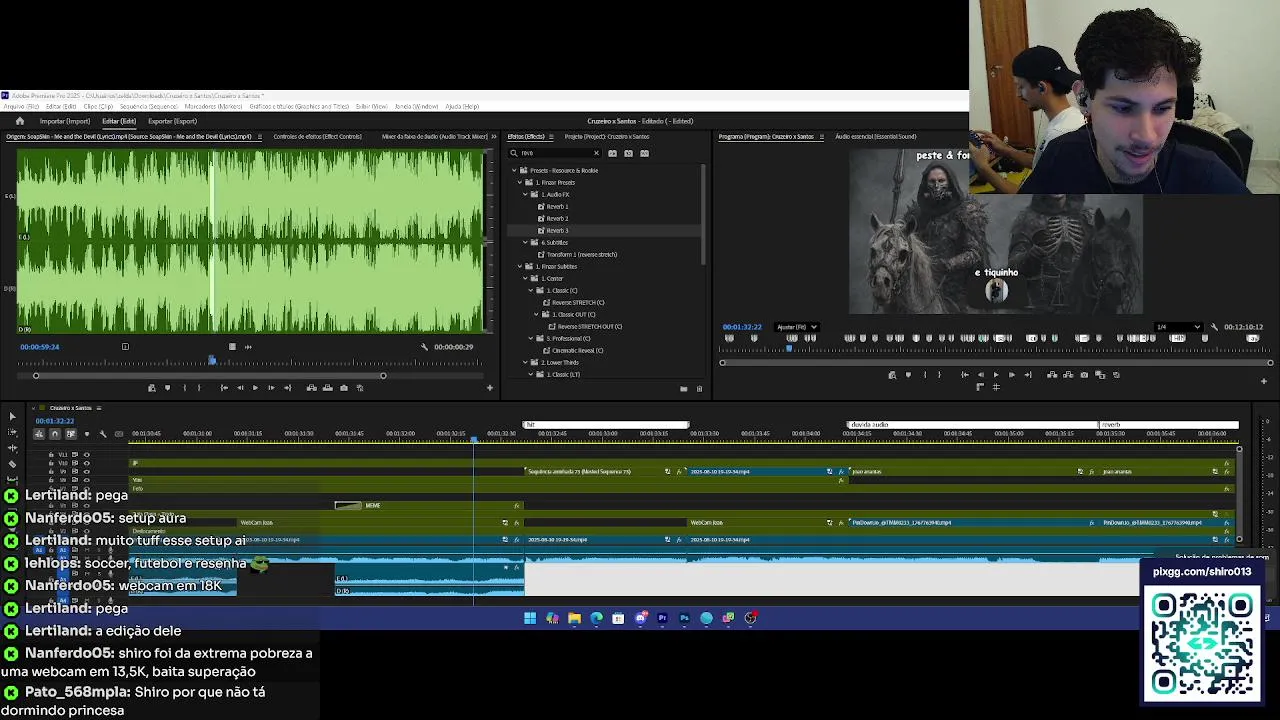This screenshot has width=1280, height=720.
Task: Switch to Controles de efeitos tab
Action: coord(317,136)
